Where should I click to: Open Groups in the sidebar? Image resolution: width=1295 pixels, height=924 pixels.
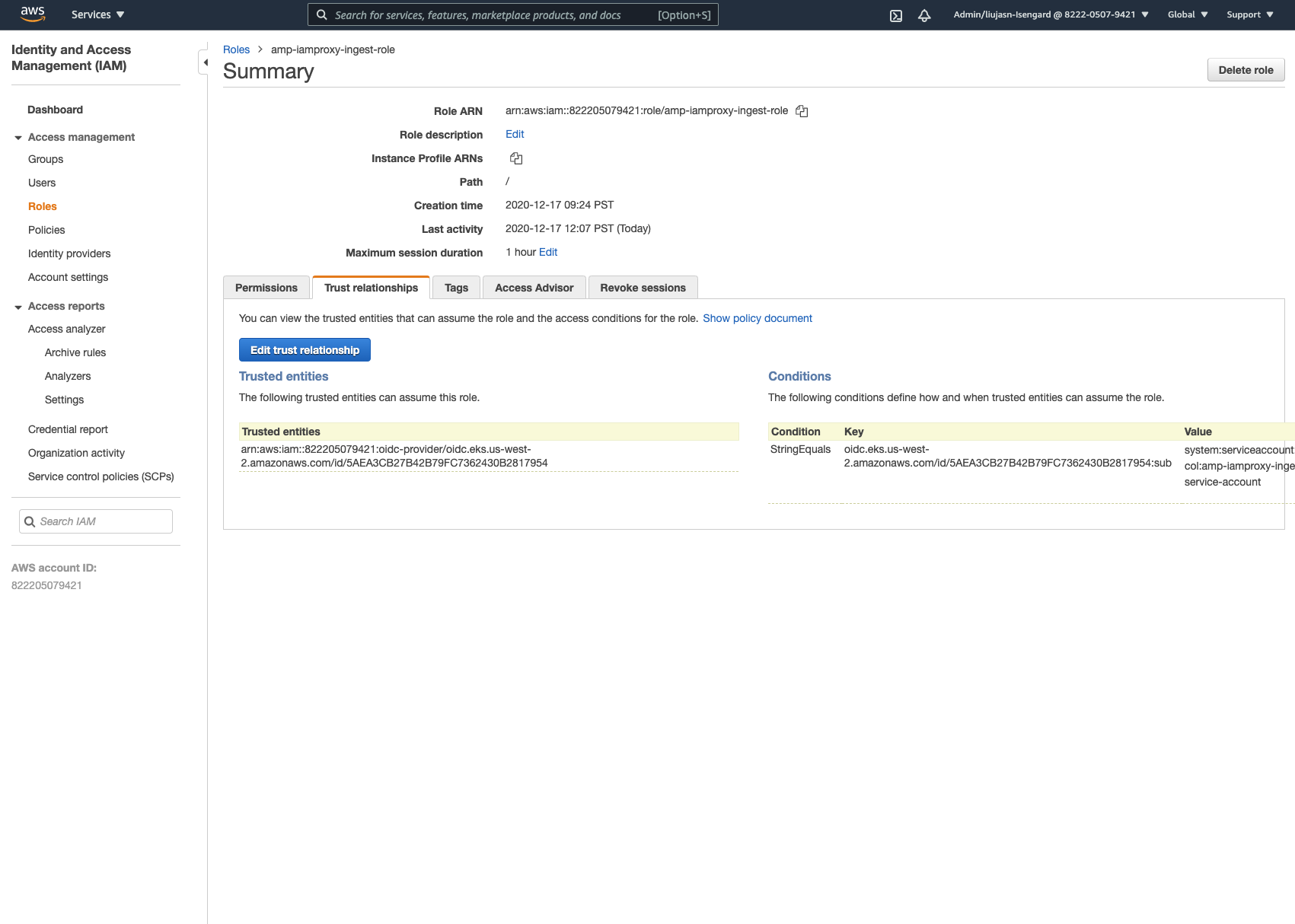[46, 159]
